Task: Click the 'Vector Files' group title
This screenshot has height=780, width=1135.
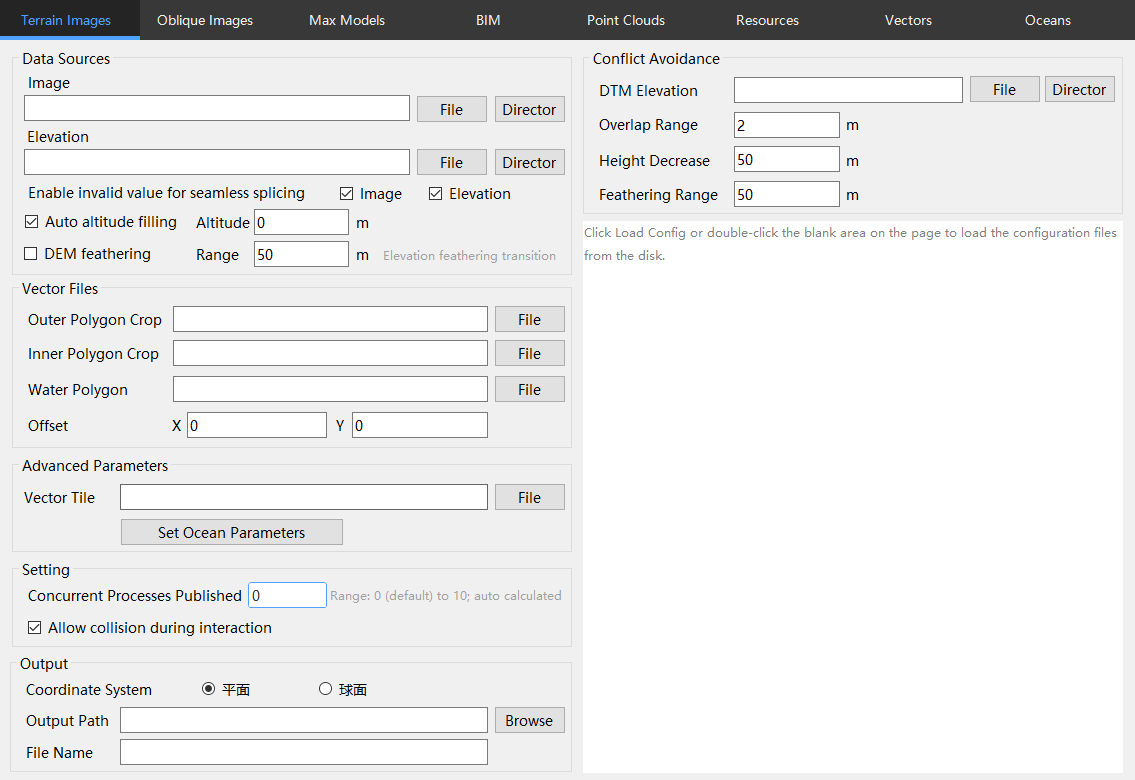Action: click(60, 289)
